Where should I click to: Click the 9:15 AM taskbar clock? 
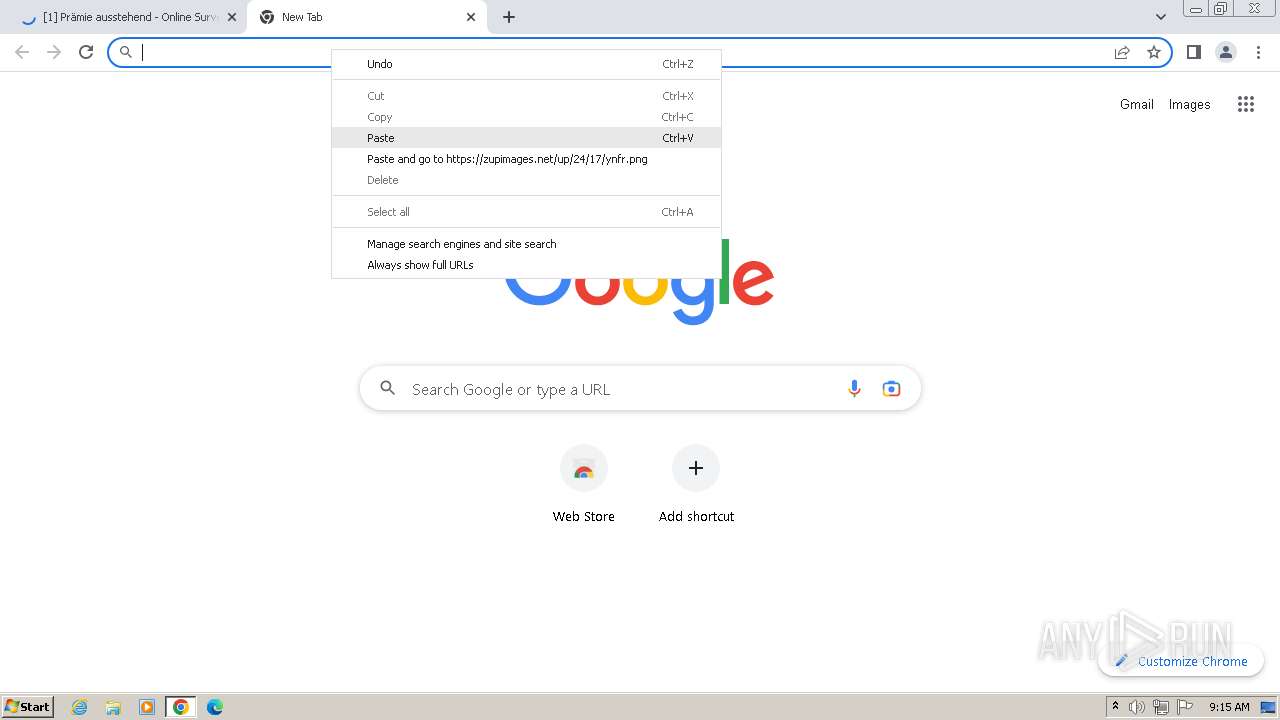(x=1229, y=707)
